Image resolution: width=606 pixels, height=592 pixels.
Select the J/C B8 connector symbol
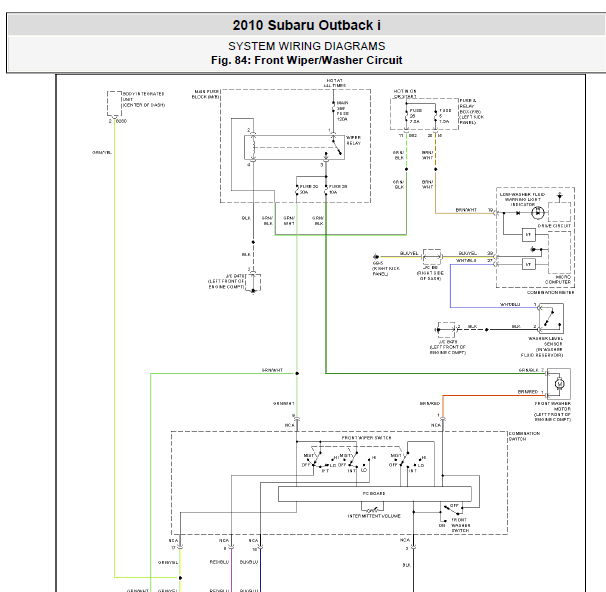432,257
